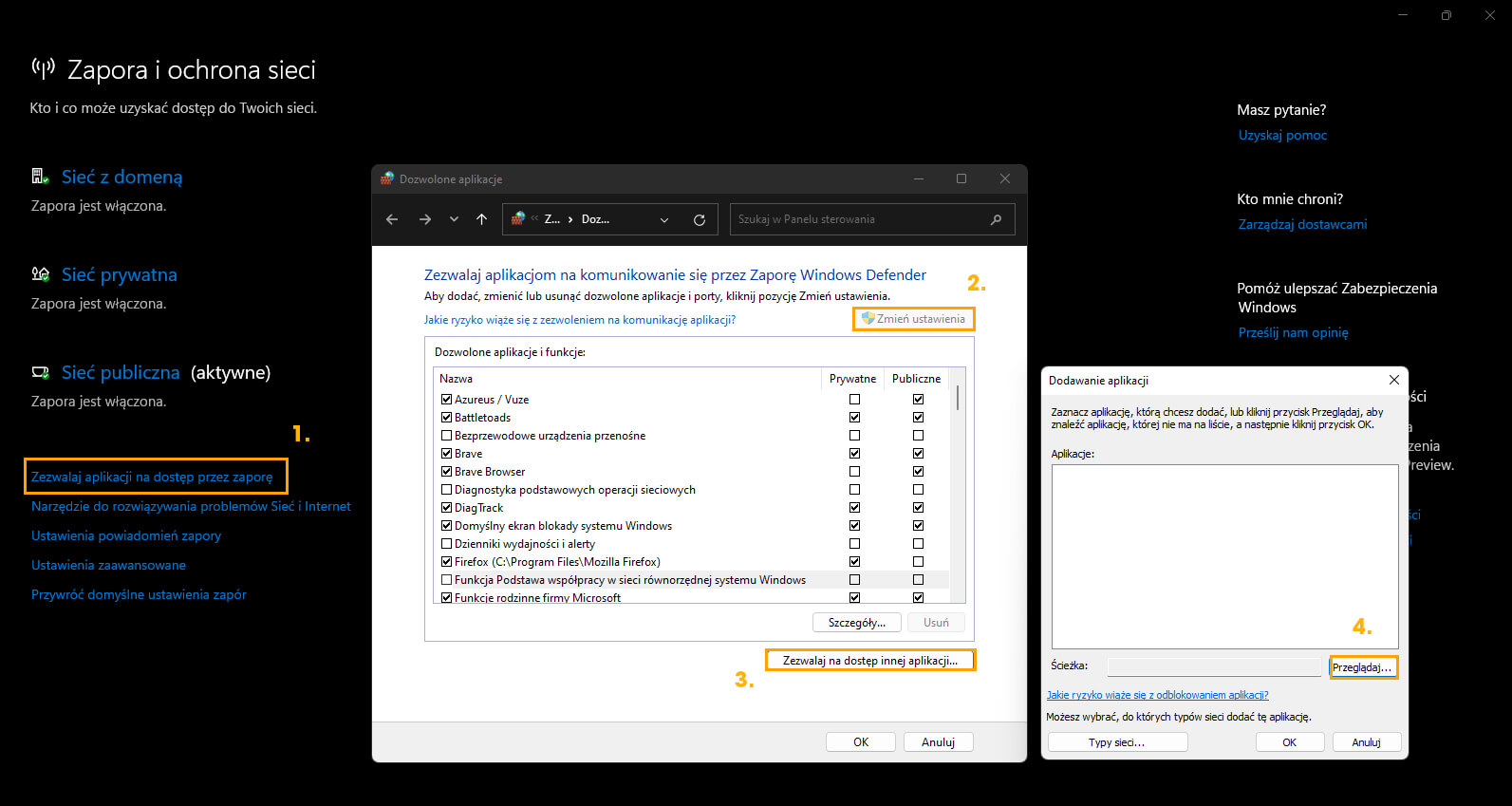
Task: Click the domain network building icon
Action: click(x=40, y=177)
